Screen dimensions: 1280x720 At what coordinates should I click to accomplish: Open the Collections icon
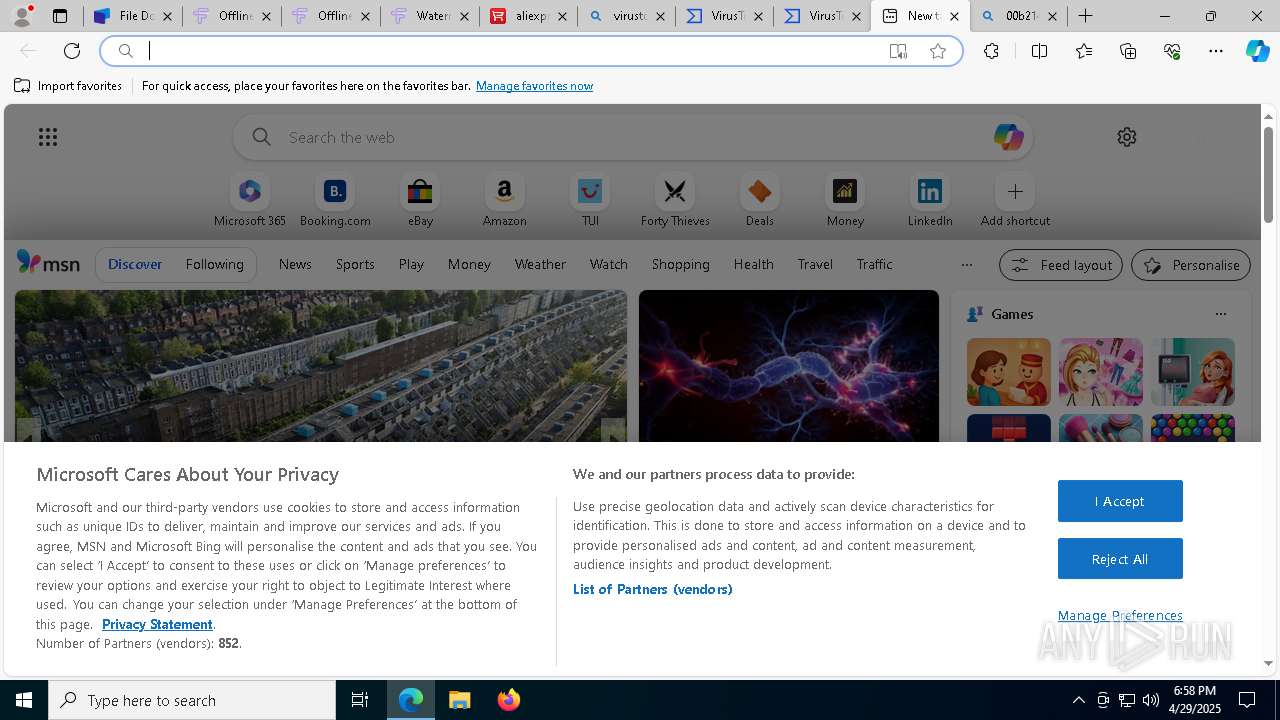pyautogui.click(x=1128, y=51)
